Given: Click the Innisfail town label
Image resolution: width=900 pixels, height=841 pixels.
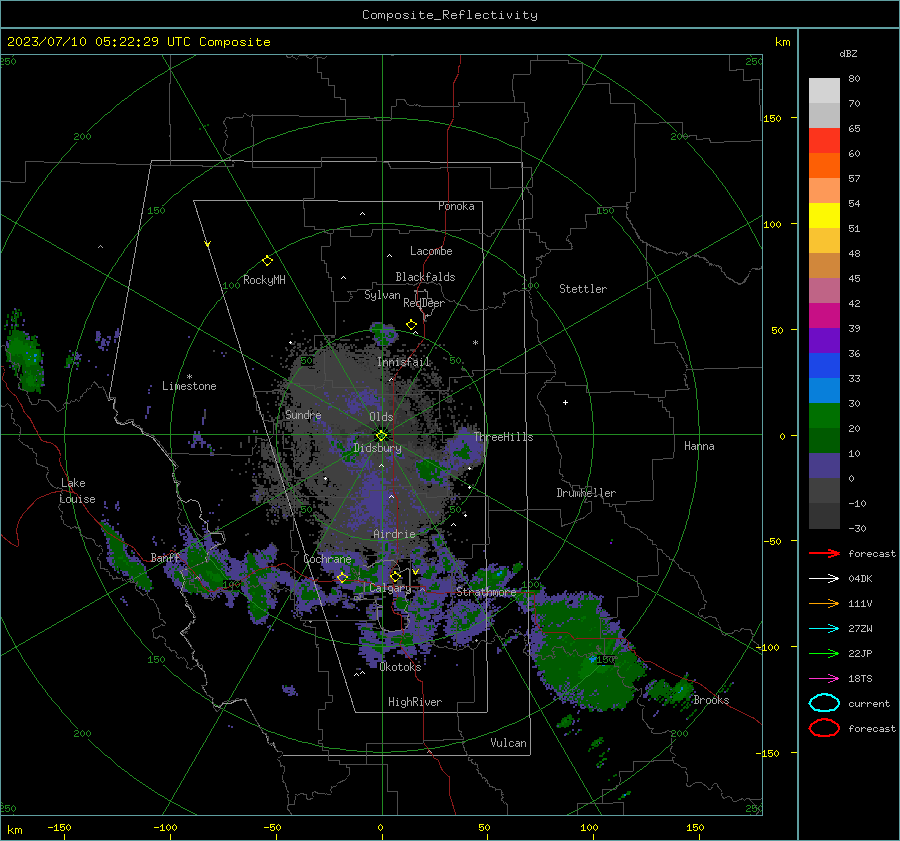Looking at the screenshot, I should tap(403, 362).
